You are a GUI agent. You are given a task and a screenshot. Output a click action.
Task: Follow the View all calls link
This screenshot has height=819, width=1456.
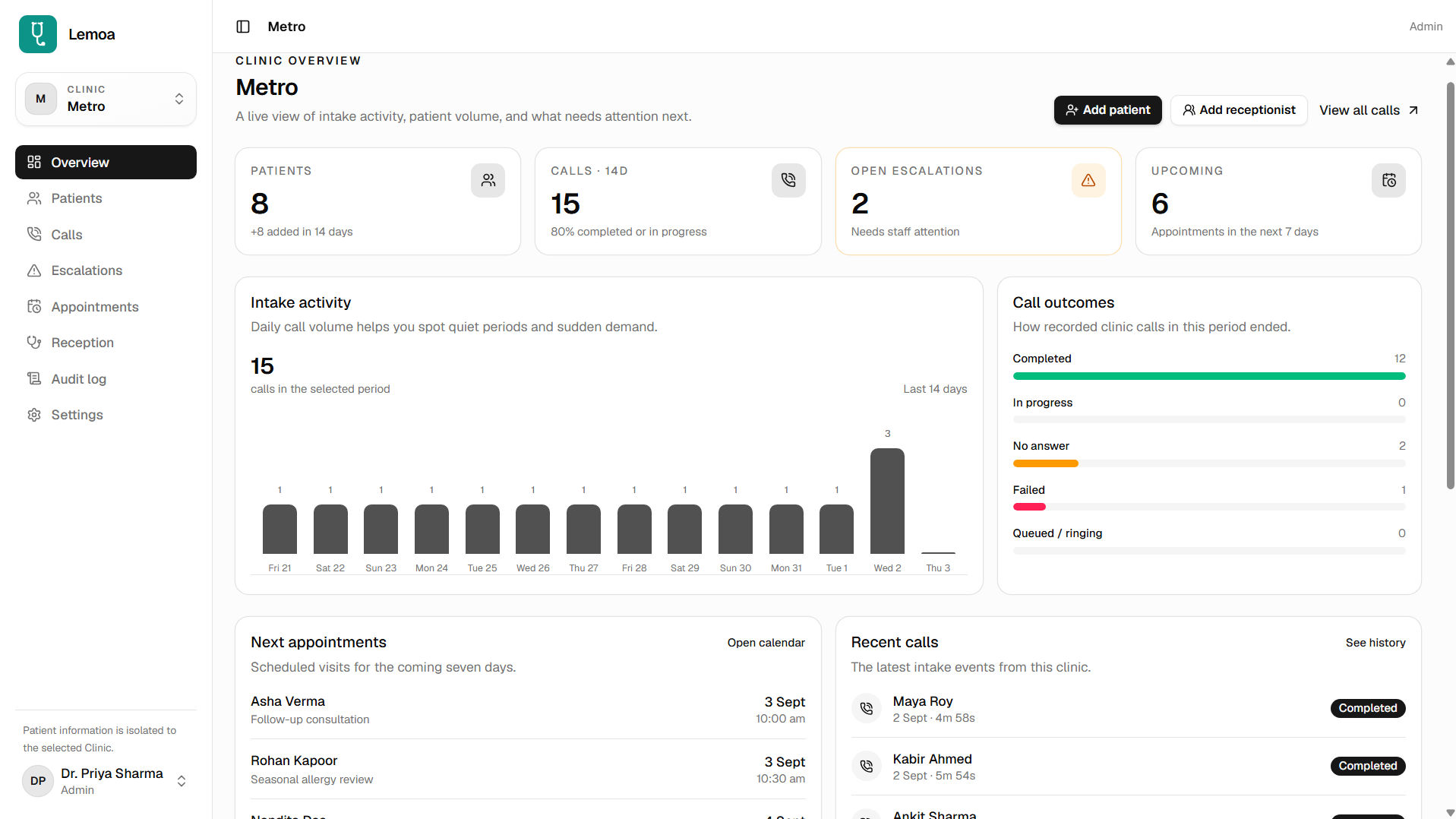[x=1369, y=110]
